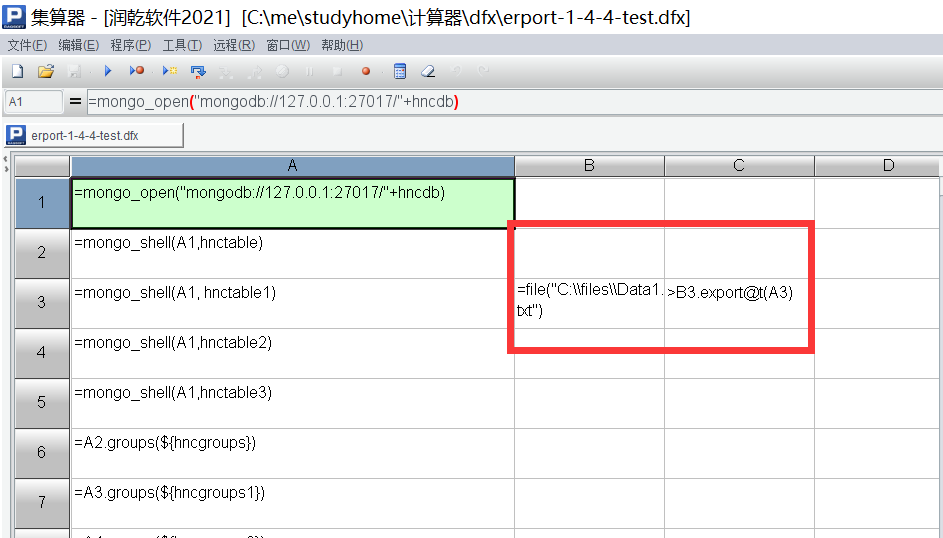Screen dimensions: 943x538
Task: Open the 窗口(W) menu
Action: 288,45
